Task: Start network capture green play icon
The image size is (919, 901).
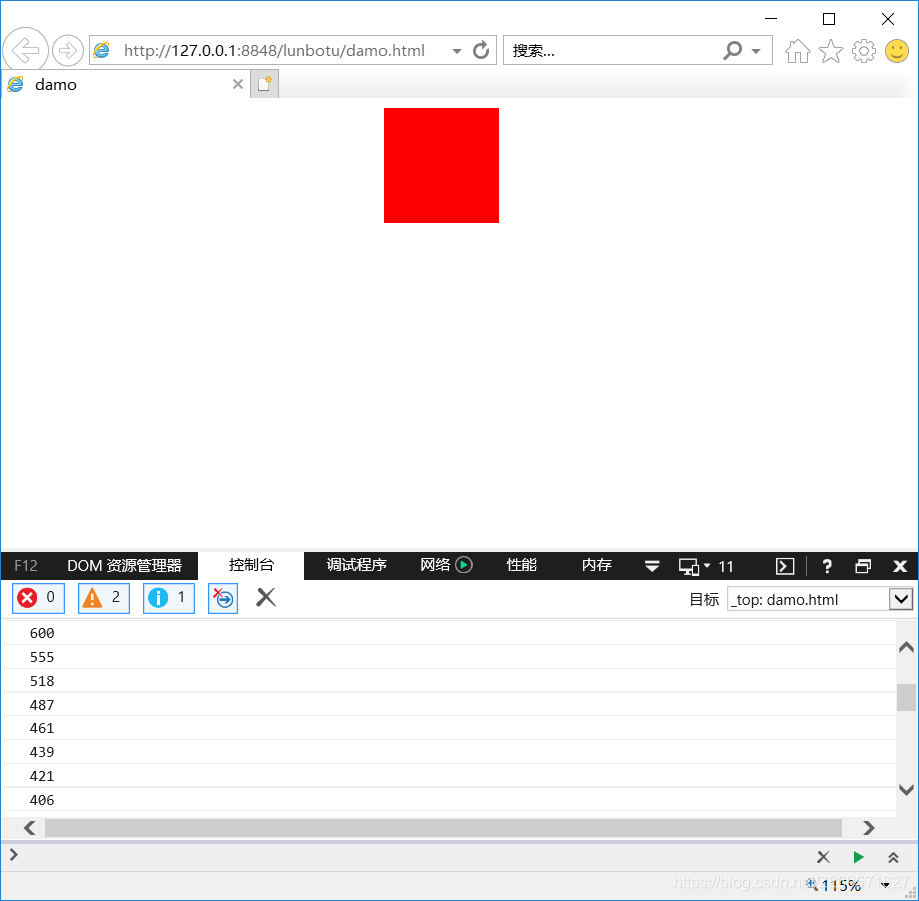Action: tap(464, 565)
